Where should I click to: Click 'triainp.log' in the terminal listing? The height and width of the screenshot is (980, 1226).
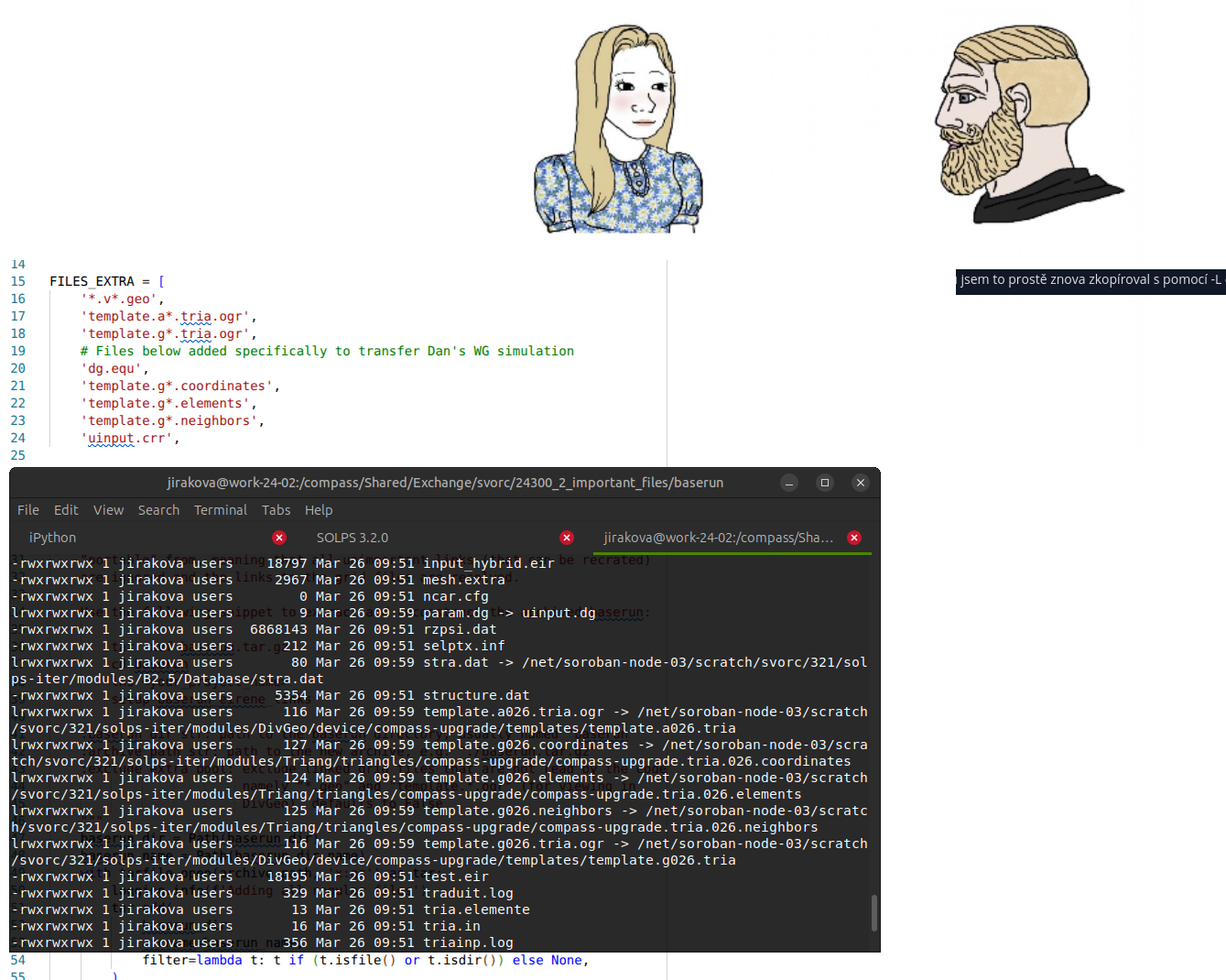(x=468, y=942)
